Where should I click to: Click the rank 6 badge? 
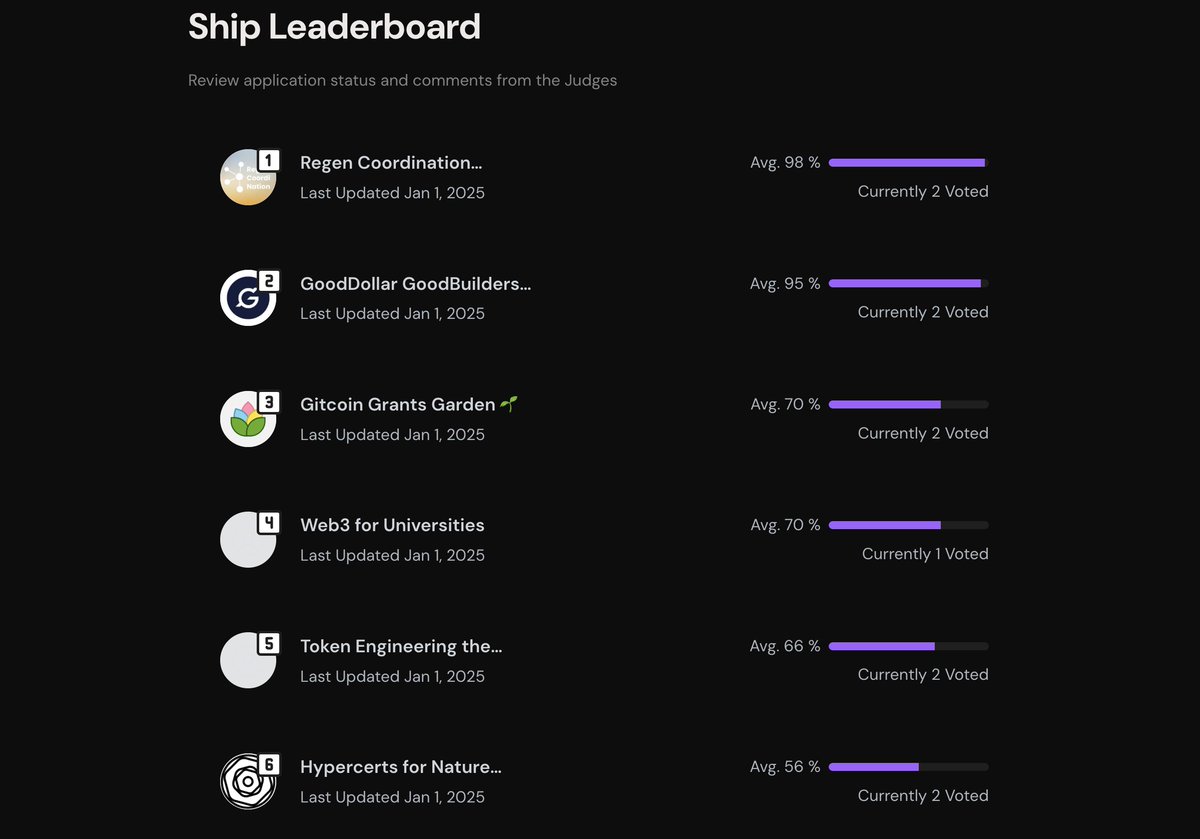tap(269, 765)
